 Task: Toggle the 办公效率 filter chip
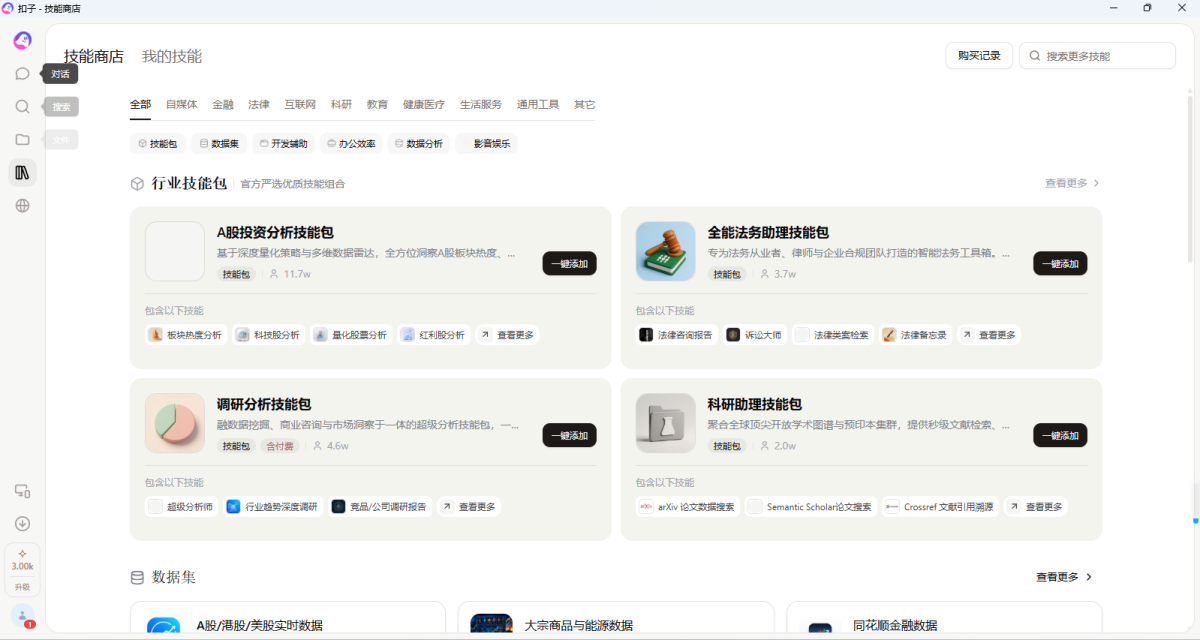coord(351,143)
